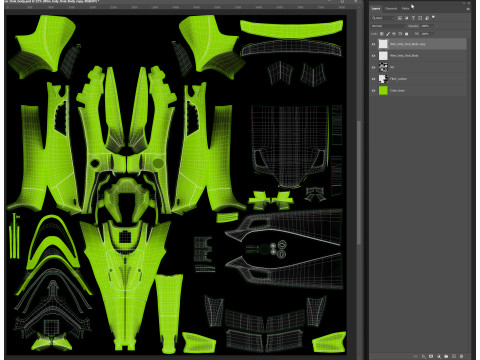
Task: Delete layer with trash icon
Action: click(x=461, y=356)
